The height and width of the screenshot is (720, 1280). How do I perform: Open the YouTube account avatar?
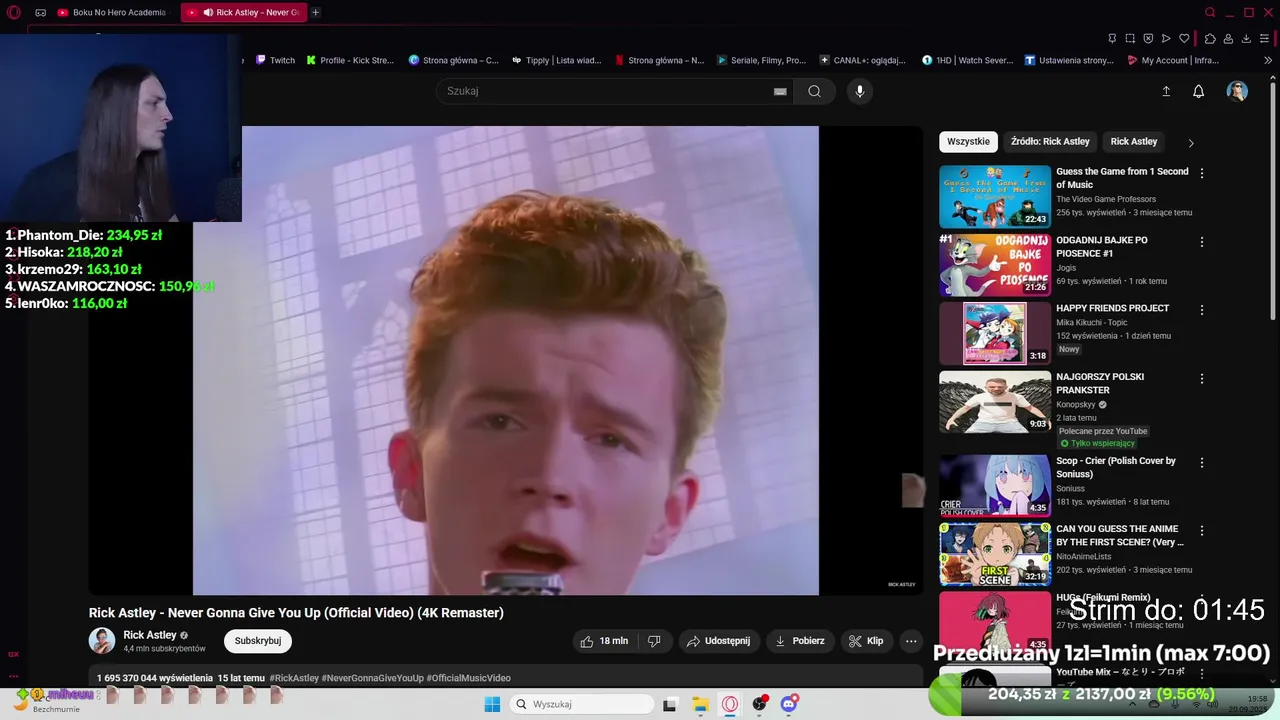1237,91
